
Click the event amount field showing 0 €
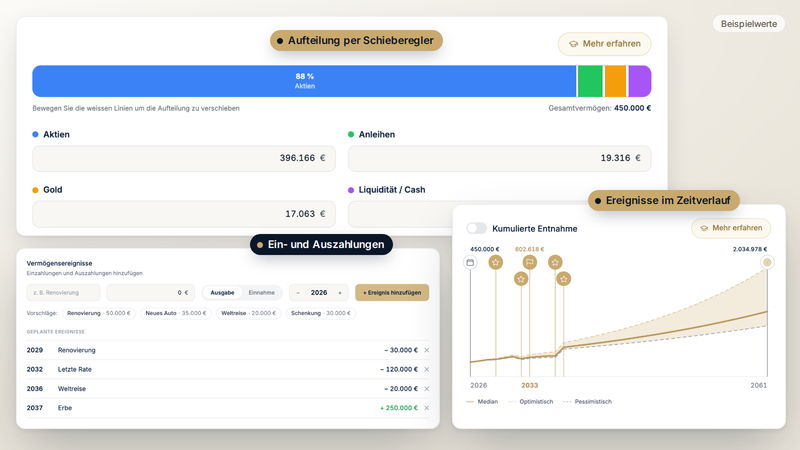[x=151, y=292]
